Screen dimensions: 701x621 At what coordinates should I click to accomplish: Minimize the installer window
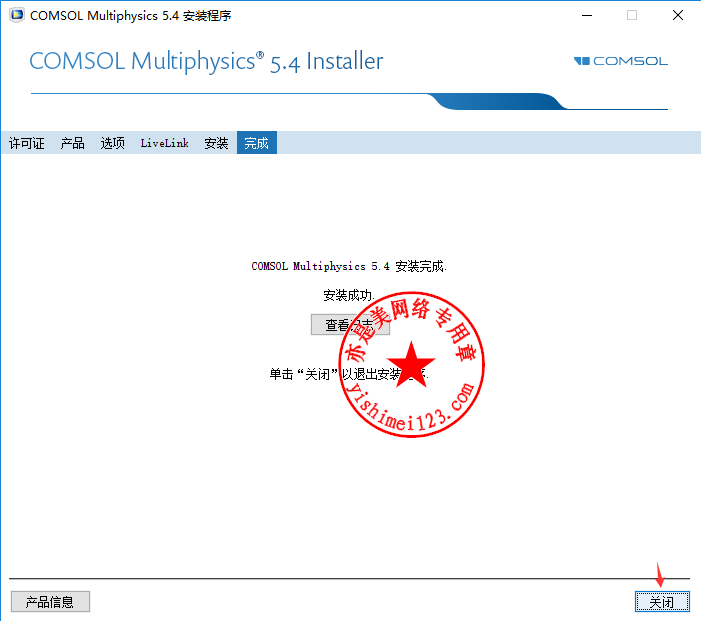tap(587, 15)
